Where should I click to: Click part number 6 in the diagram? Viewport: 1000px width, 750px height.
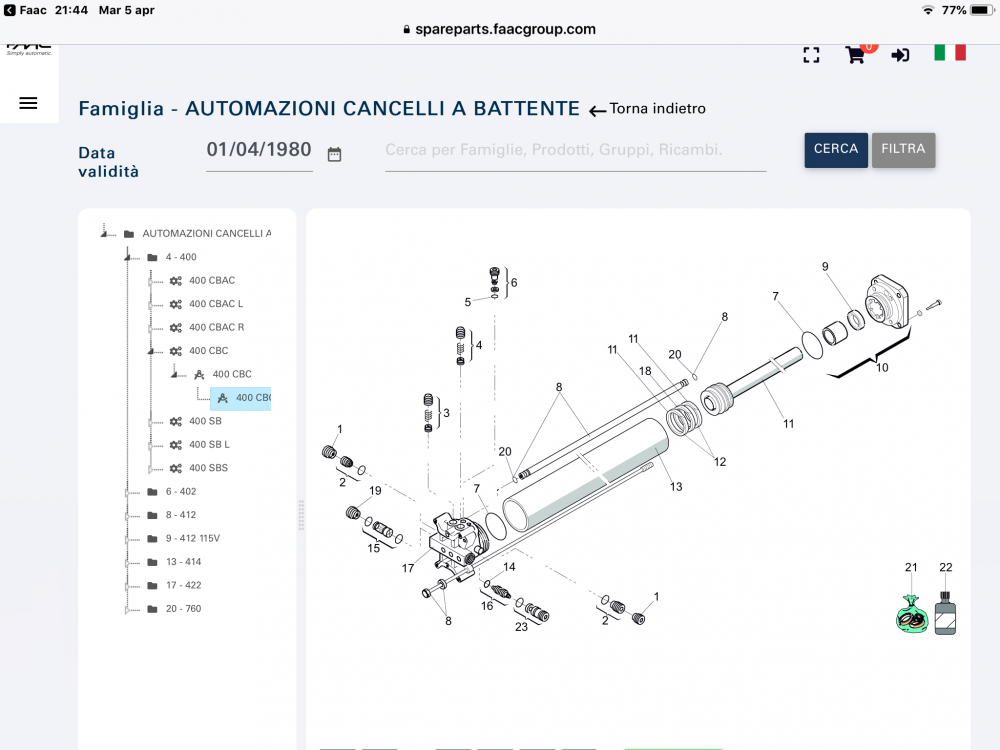(x=514, y=283)
